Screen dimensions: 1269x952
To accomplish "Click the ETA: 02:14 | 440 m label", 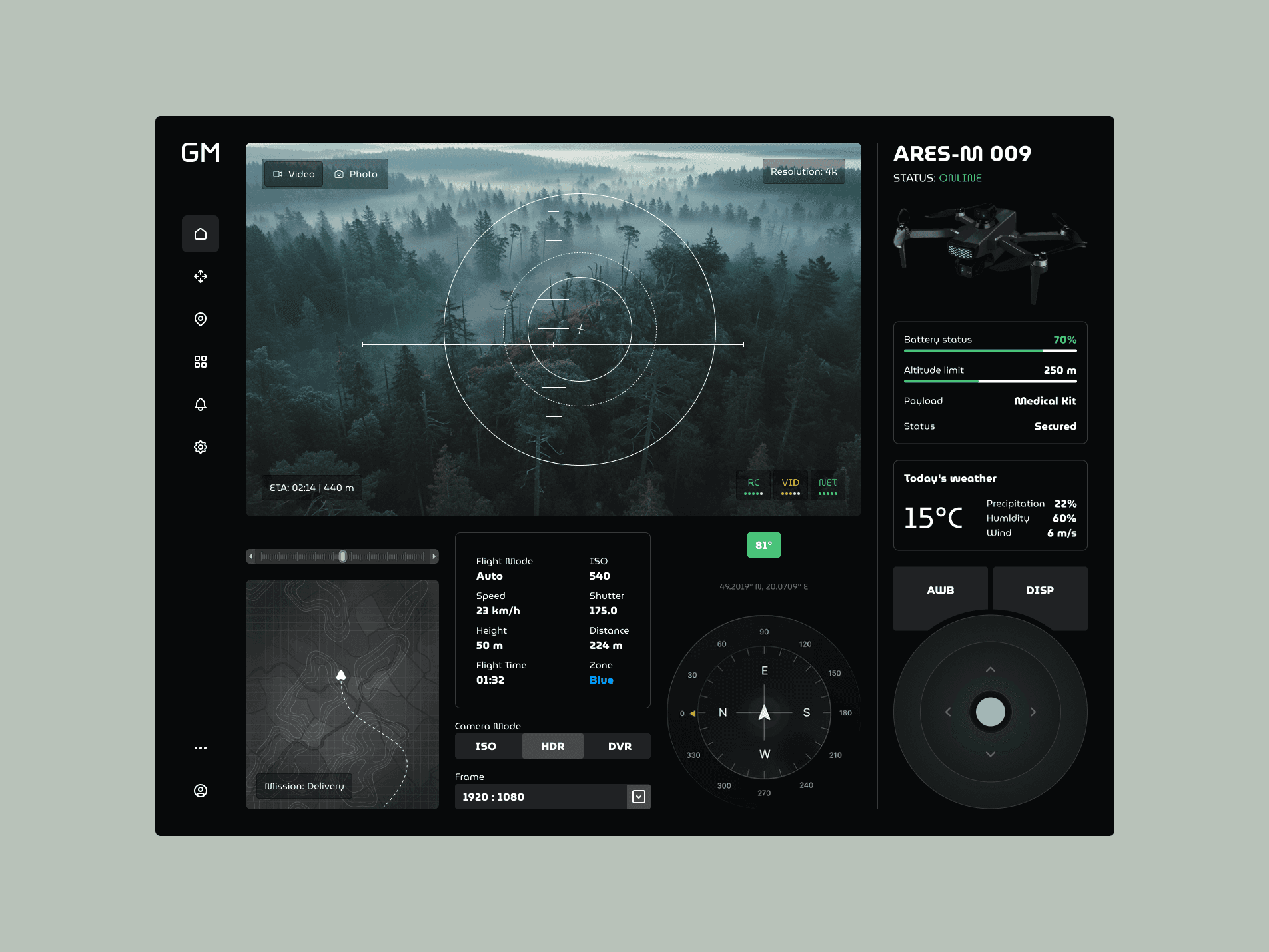I will coord(312,488).
